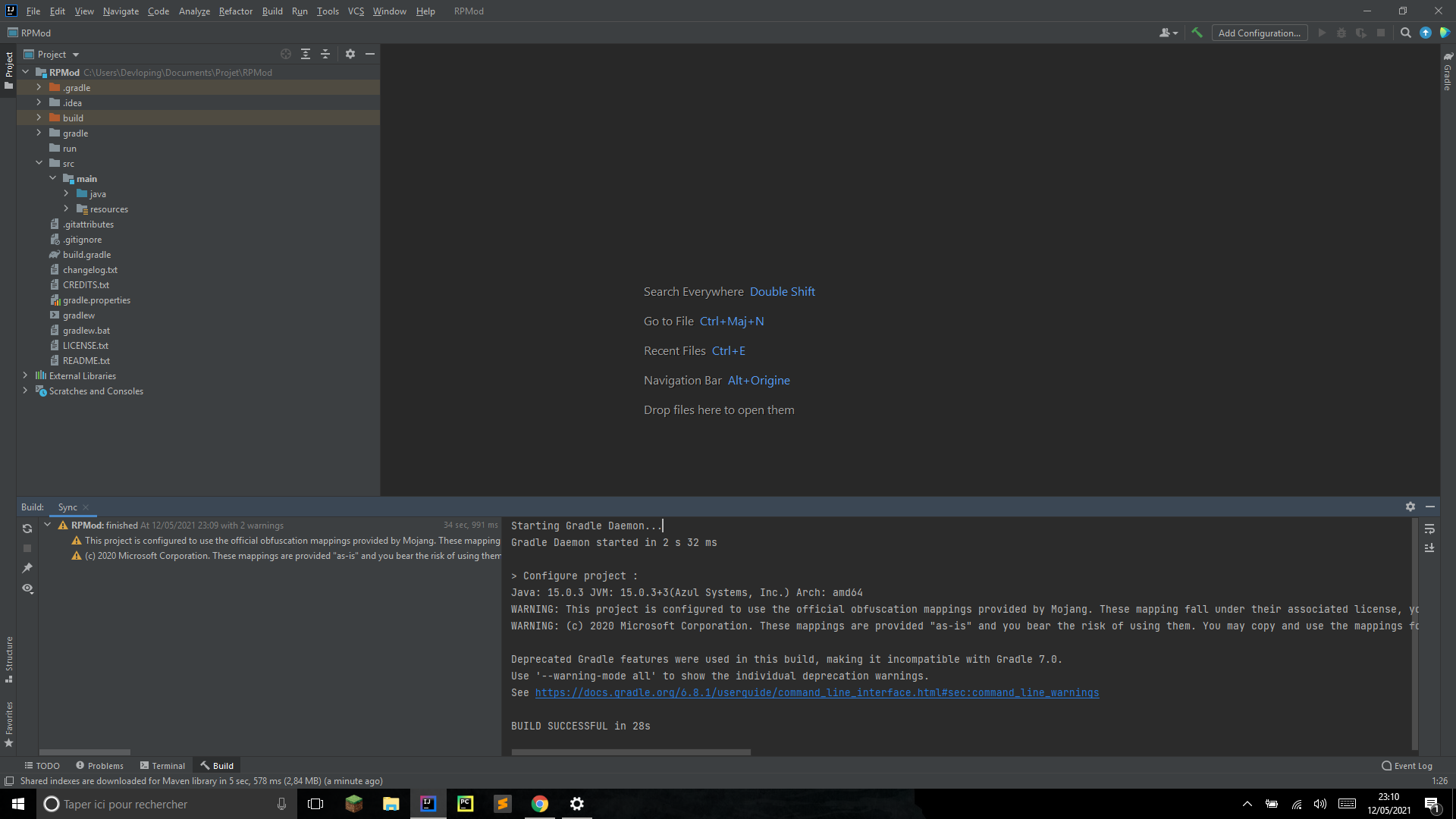Open the Project view dropdown
Image resolution: width=1456 pixels, height=819 pixels.
75,55
